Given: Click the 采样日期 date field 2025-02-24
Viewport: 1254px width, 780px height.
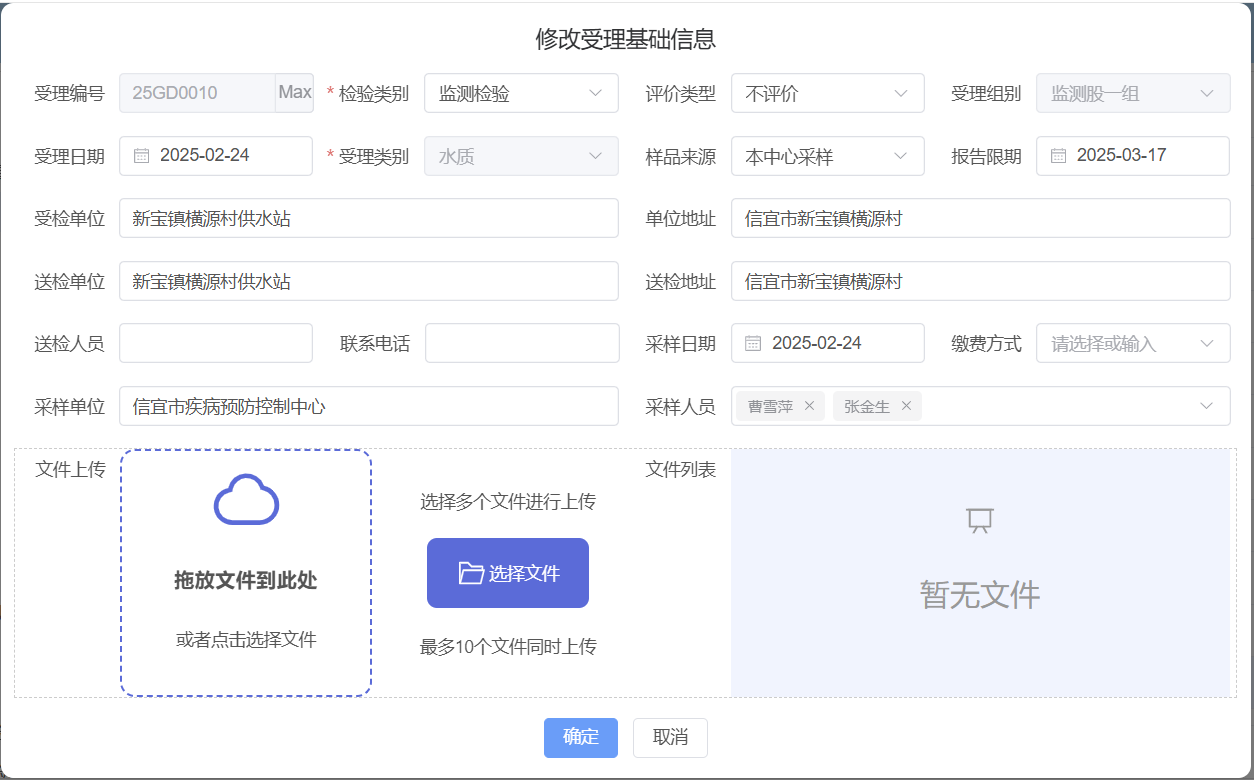Looking at the screenshot, I should (x=828, y=343).
